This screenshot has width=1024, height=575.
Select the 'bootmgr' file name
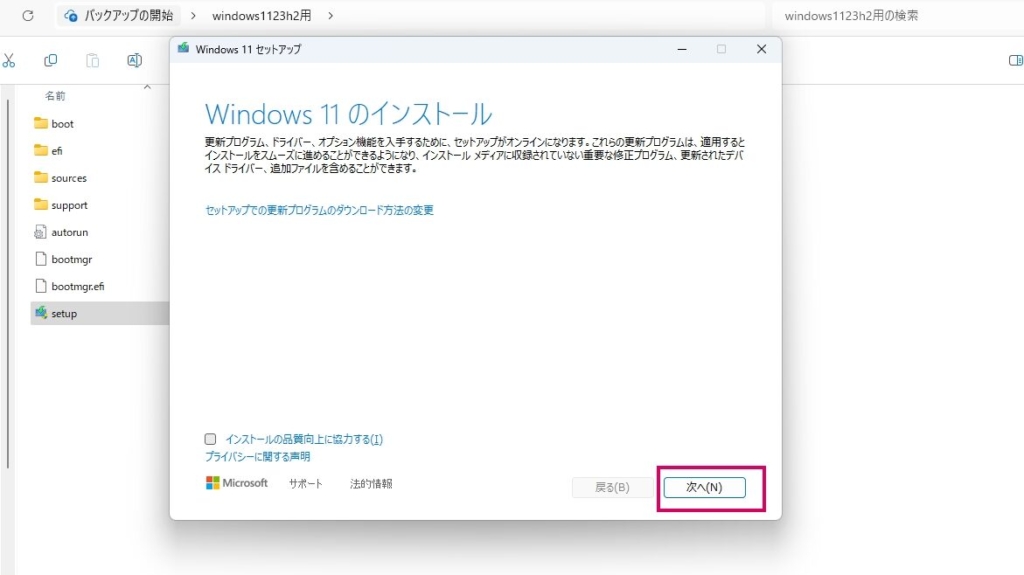pyautogui.click(x=72, y=259)
